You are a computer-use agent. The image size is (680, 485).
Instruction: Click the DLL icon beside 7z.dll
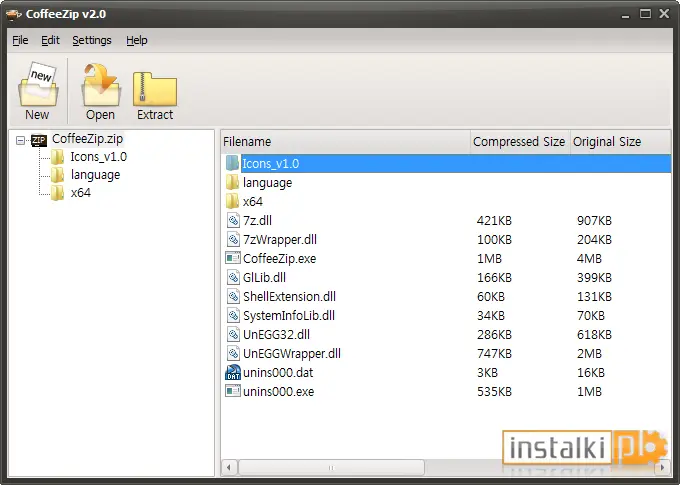(x=233, y=220)
